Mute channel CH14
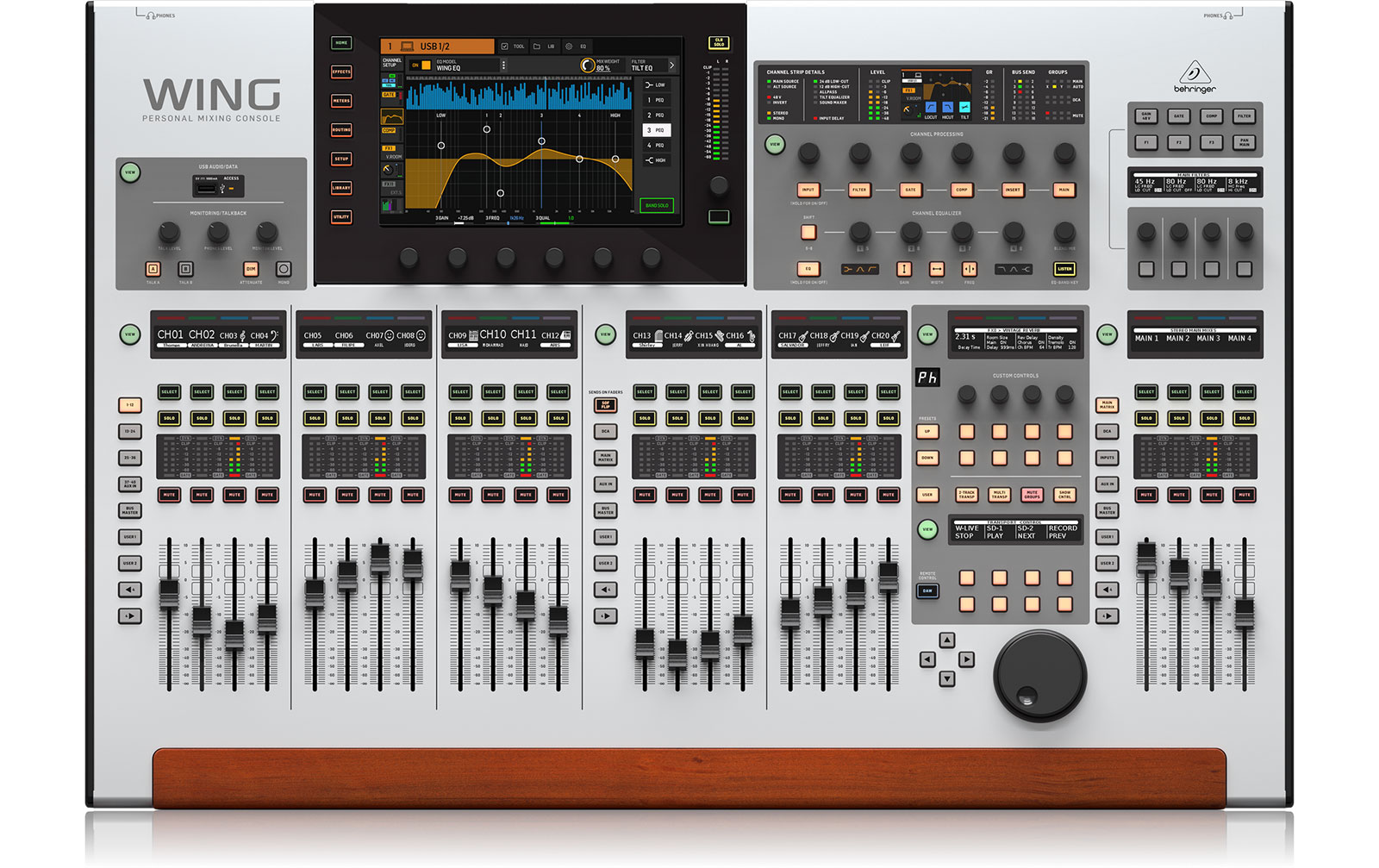Screen dimensions: 1379x868 pos(677,495)
